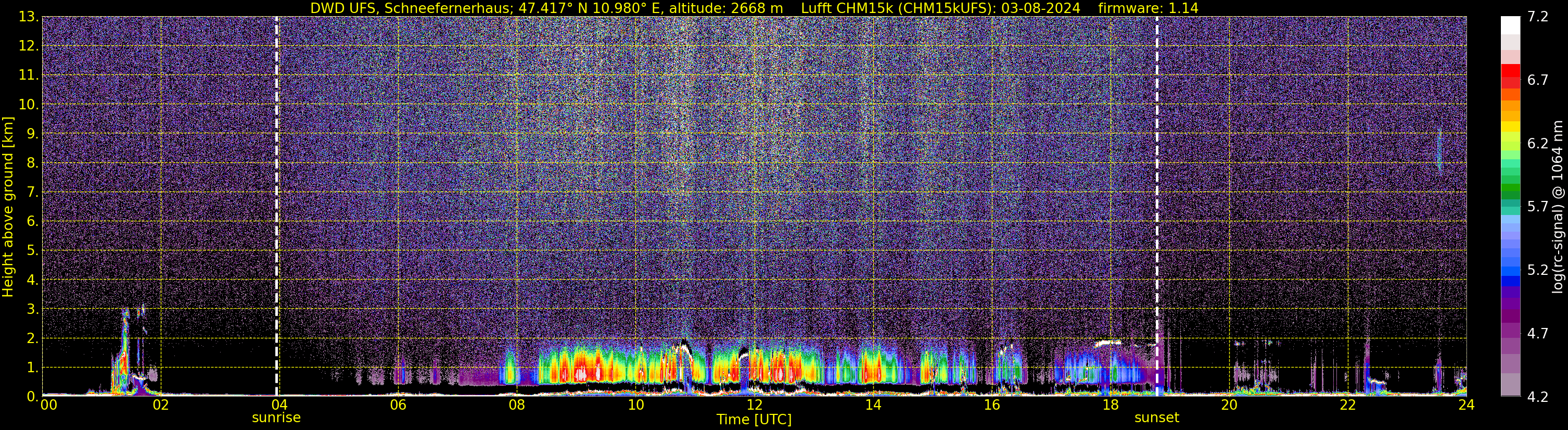1568x430 pixels.
Task: Click the y-axis tick label '2.'
Action: (x=33, y=339)
